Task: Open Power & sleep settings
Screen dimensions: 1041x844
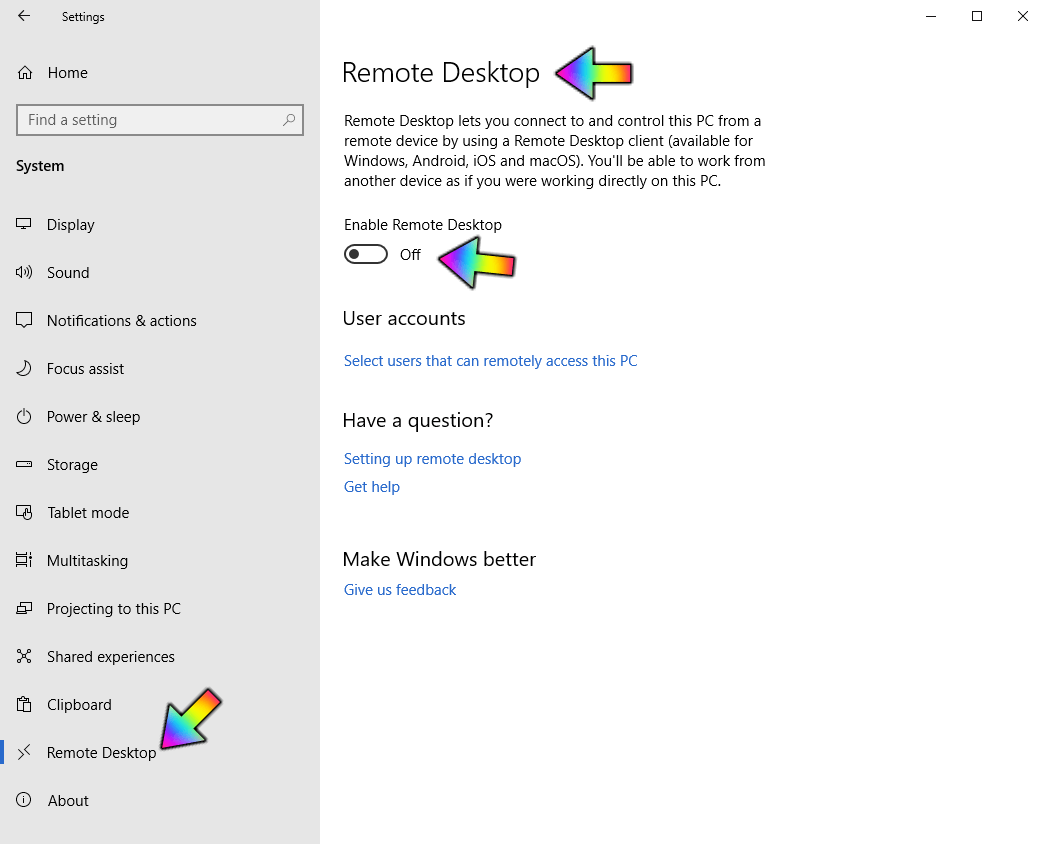Action: (x=159, y=416)
